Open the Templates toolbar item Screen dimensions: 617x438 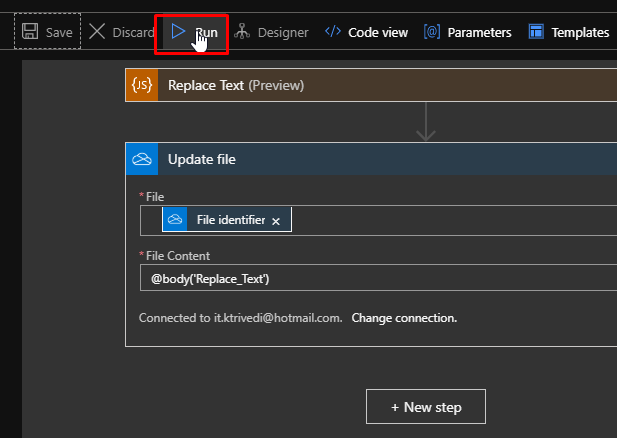(x=569, y=32)
